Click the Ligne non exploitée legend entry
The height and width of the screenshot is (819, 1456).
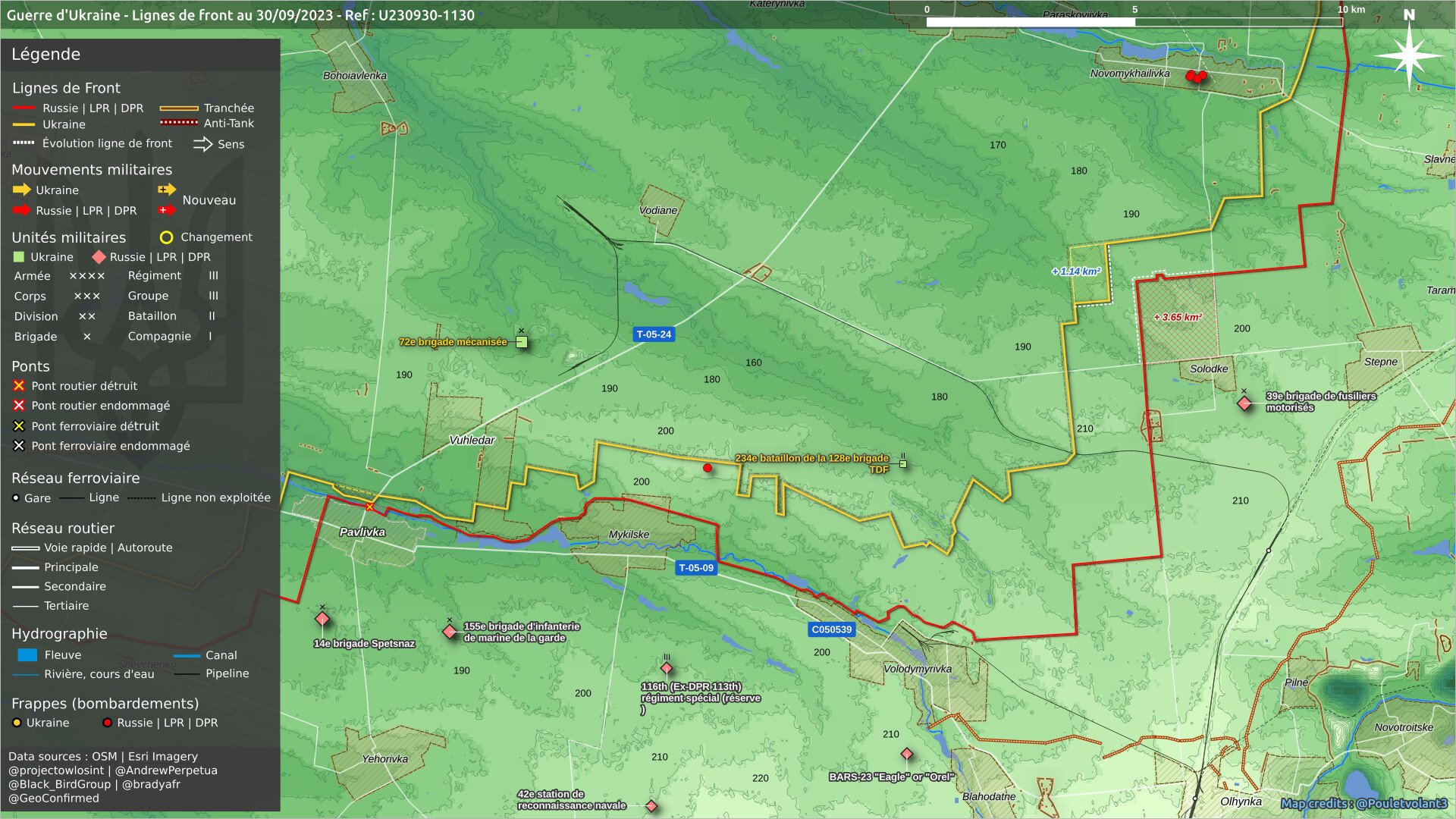199,497
